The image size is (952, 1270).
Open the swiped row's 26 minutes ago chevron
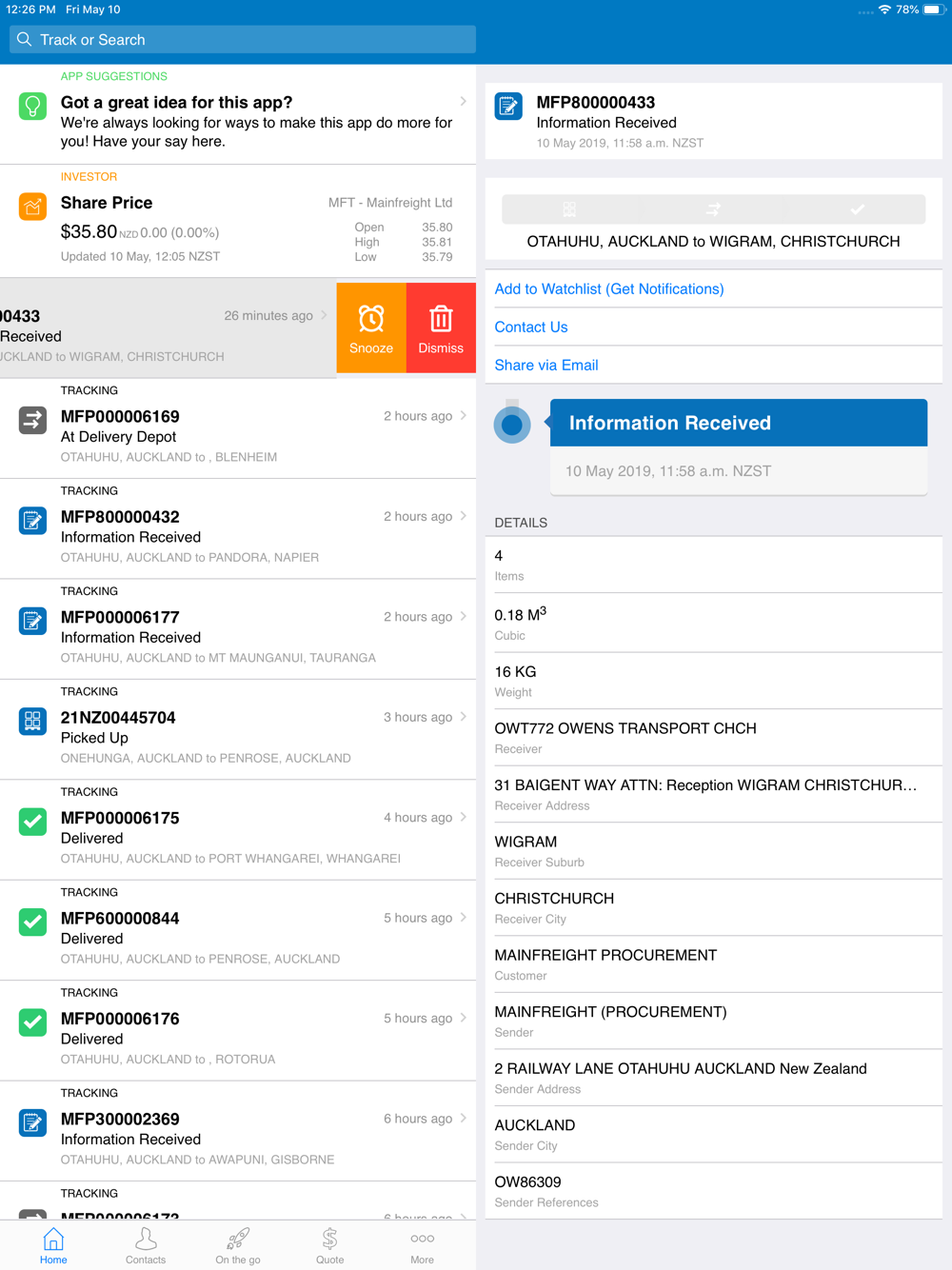pos(324,315)
